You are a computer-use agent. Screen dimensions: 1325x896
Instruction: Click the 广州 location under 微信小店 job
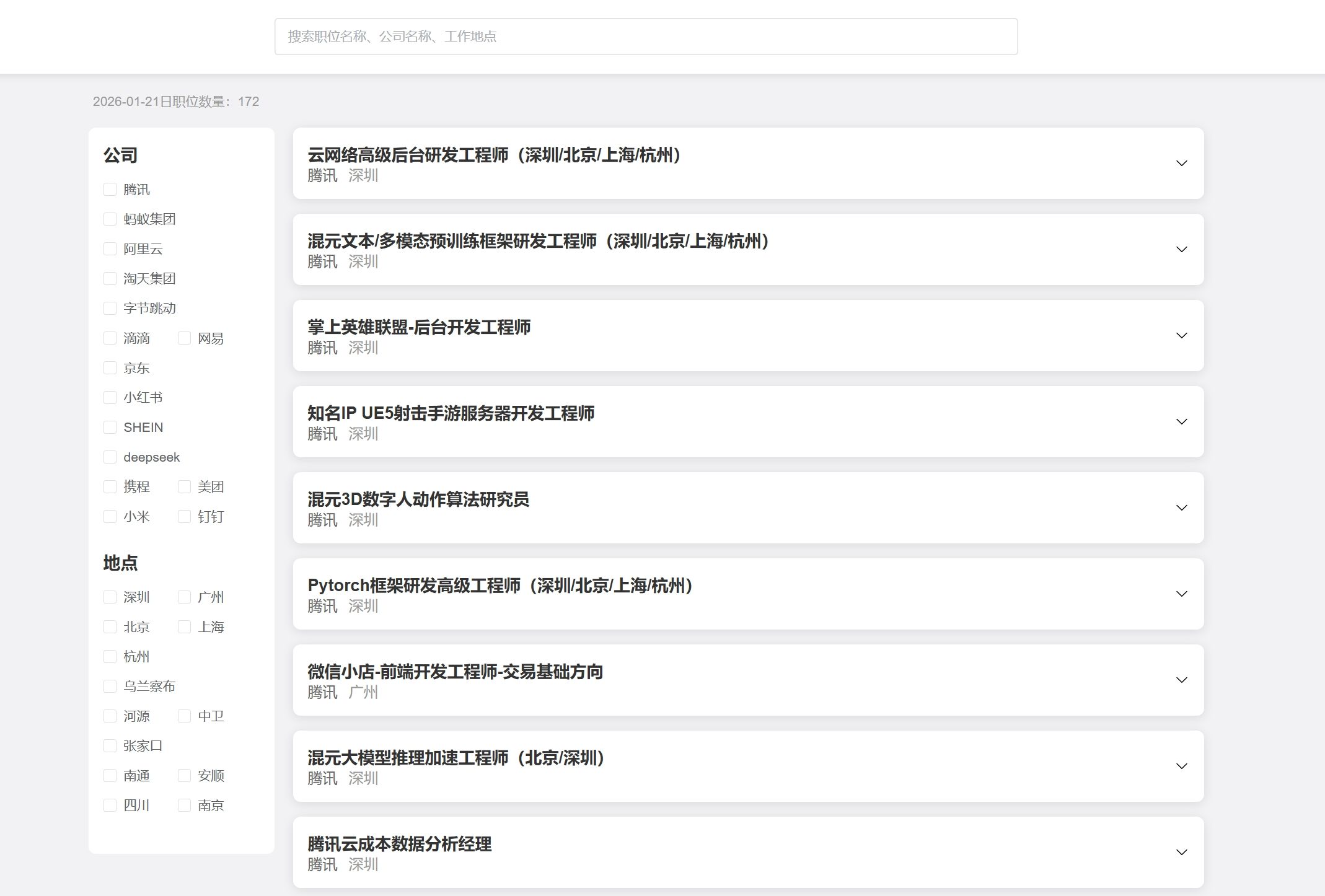tap(363, 692)
